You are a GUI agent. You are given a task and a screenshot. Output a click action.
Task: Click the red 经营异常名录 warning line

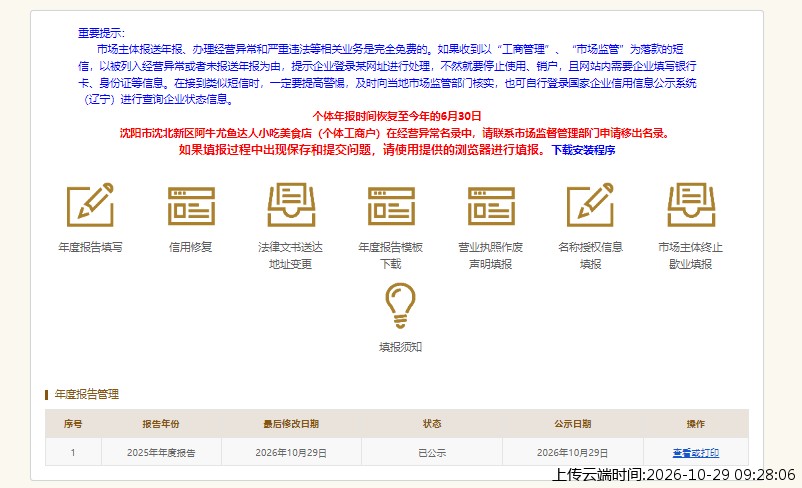coord(394,133)
